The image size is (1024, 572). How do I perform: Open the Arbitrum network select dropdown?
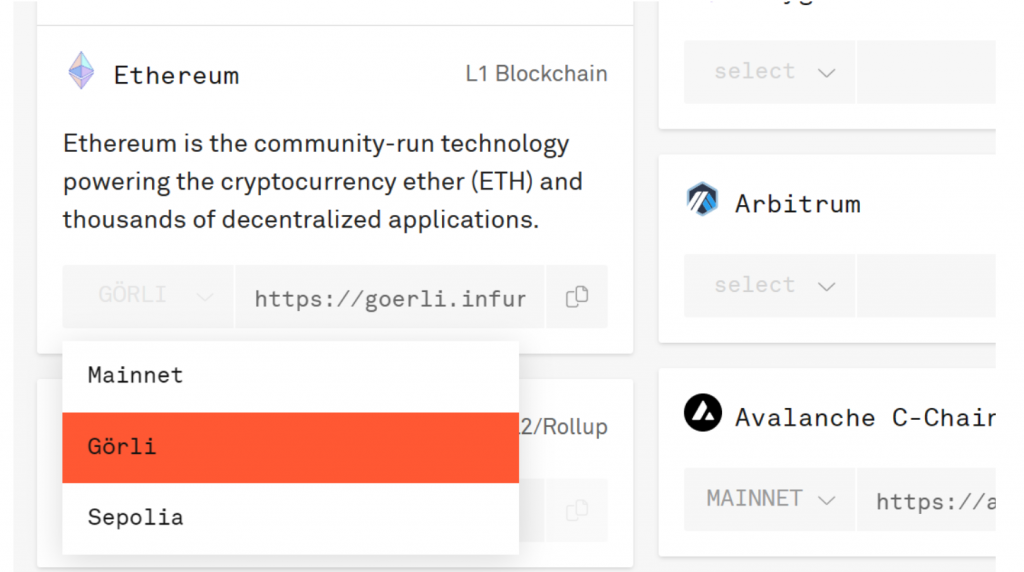click(x=770, y=286)
